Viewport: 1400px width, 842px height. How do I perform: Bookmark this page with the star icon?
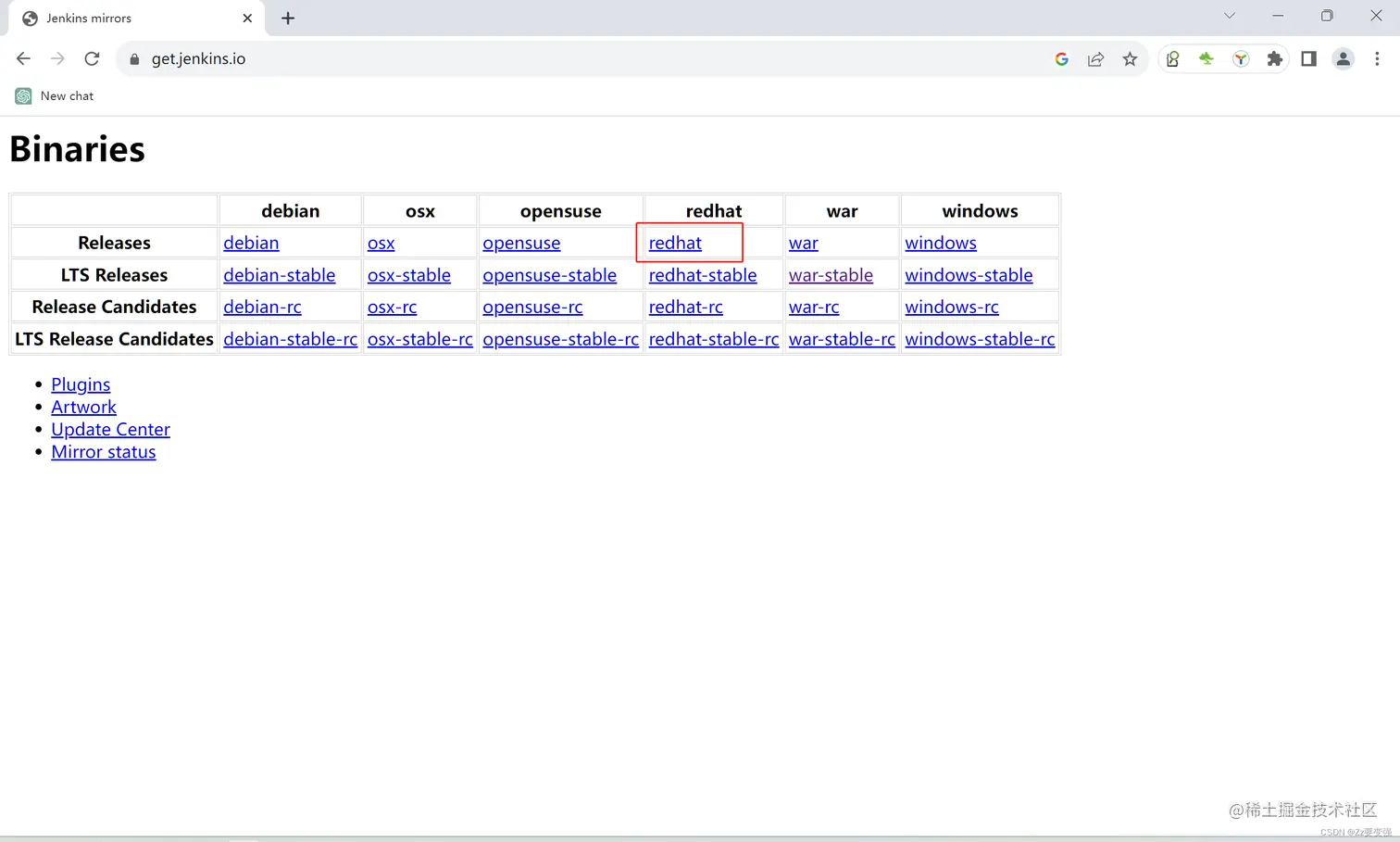[1130, 59]
